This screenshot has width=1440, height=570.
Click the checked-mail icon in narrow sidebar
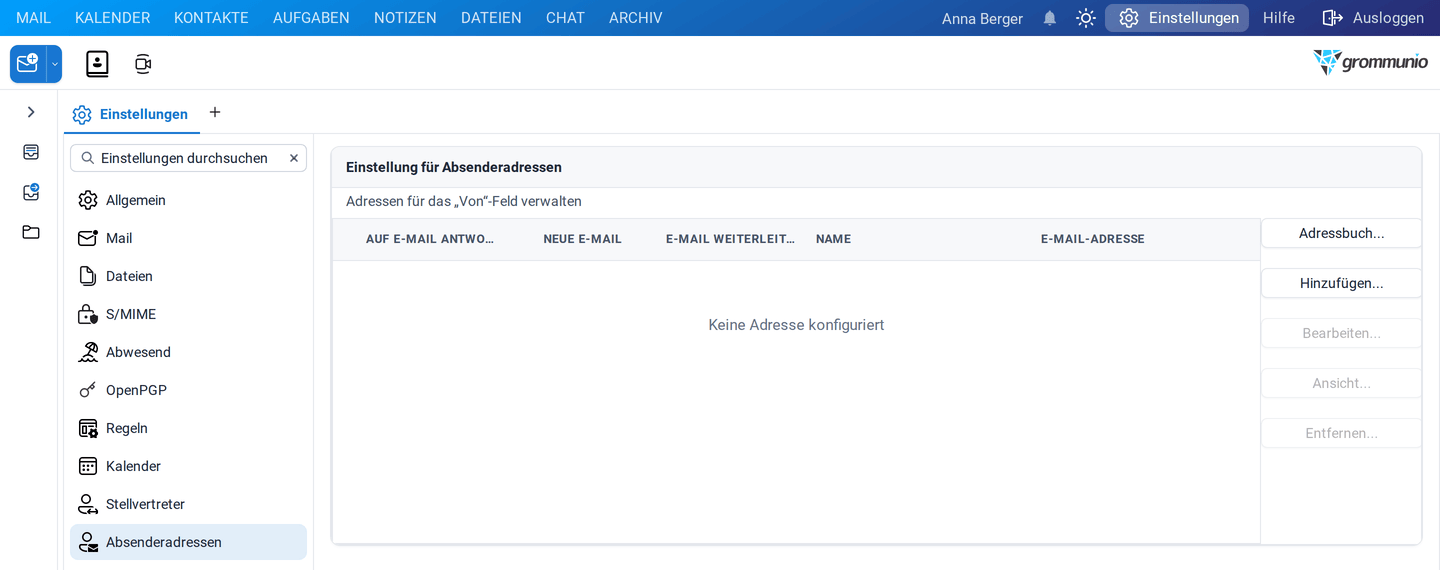[31, 192]
